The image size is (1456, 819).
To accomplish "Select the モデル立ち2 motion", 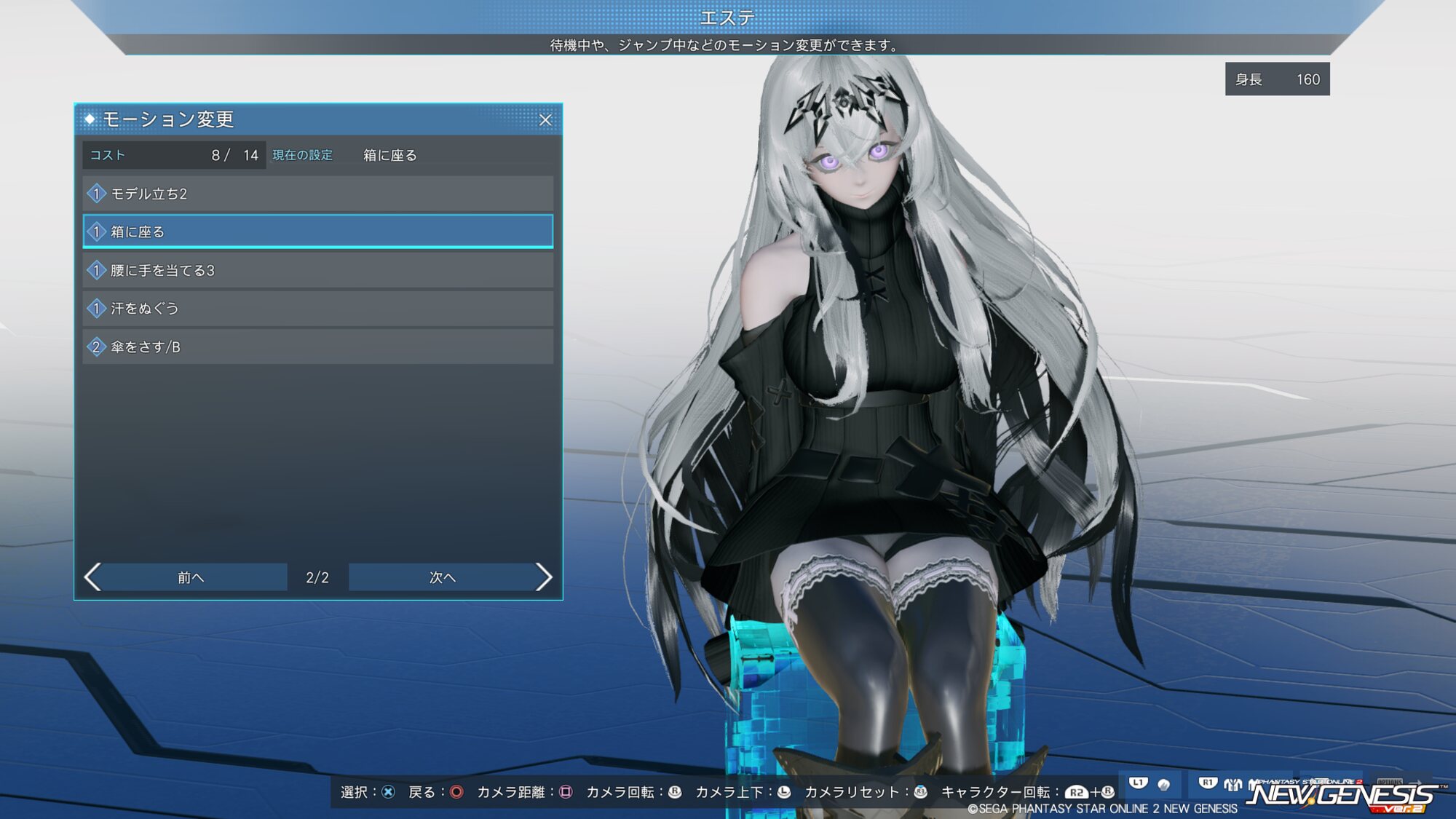I will coord(317,194).
